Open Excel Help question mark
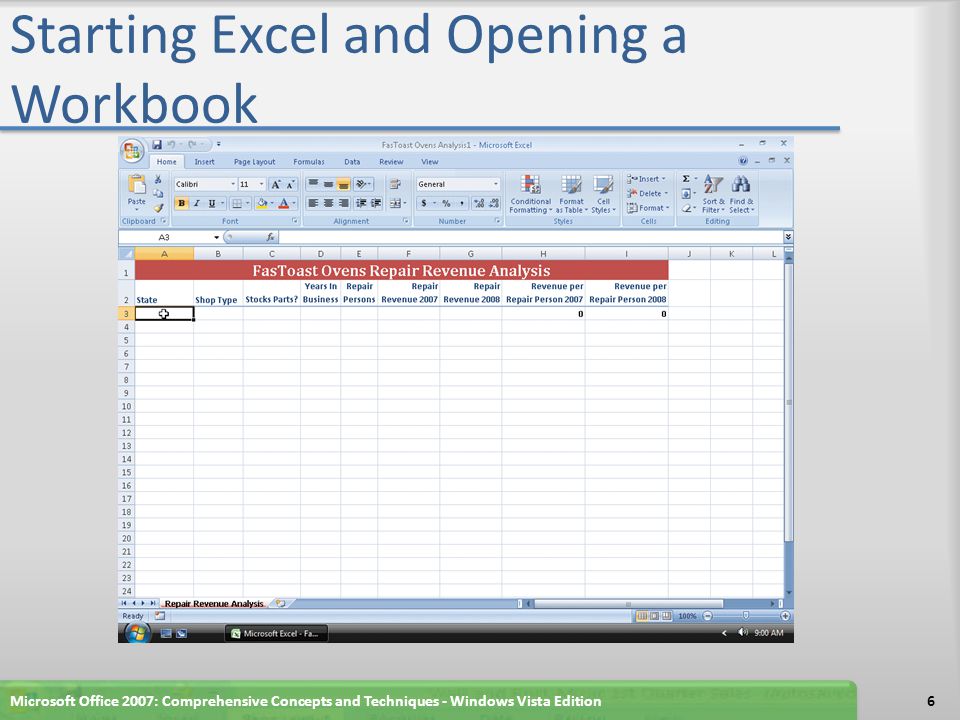Screen dimensions: 960x720 coord(743,161)
